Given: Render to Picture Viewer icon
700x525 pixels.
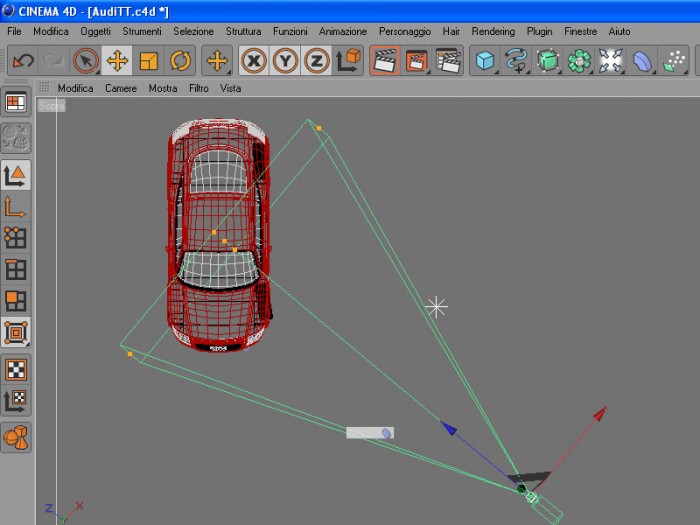Looking at the screenshot, I should click(416, 60).
